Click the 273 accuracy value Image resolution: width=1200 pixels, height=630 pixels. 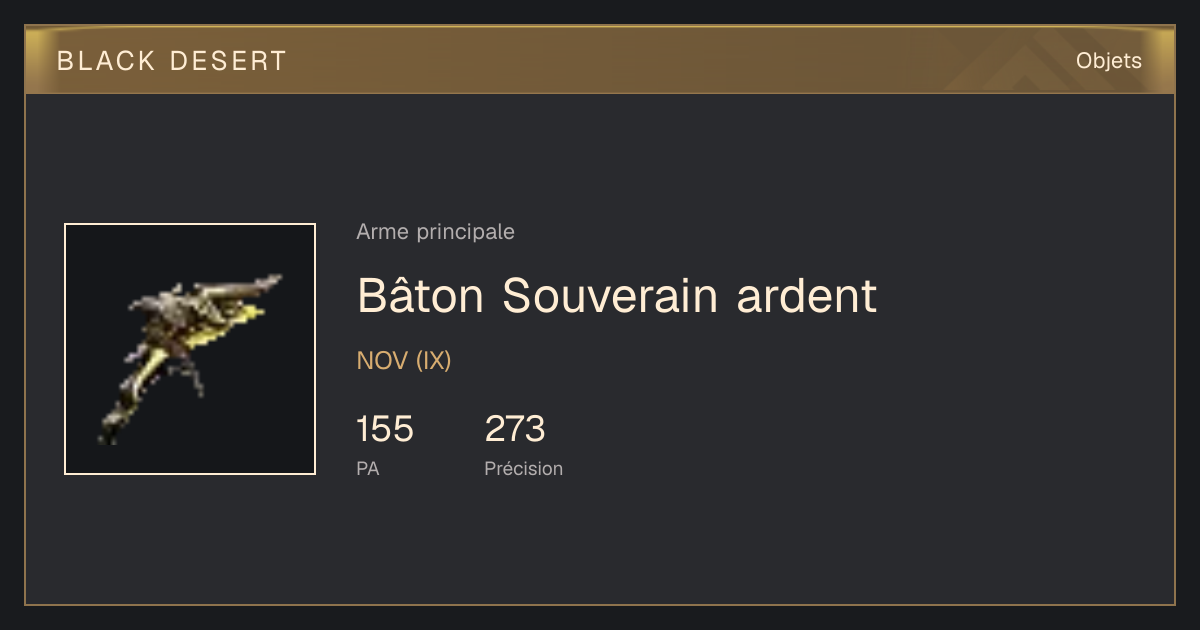point(515,429)
